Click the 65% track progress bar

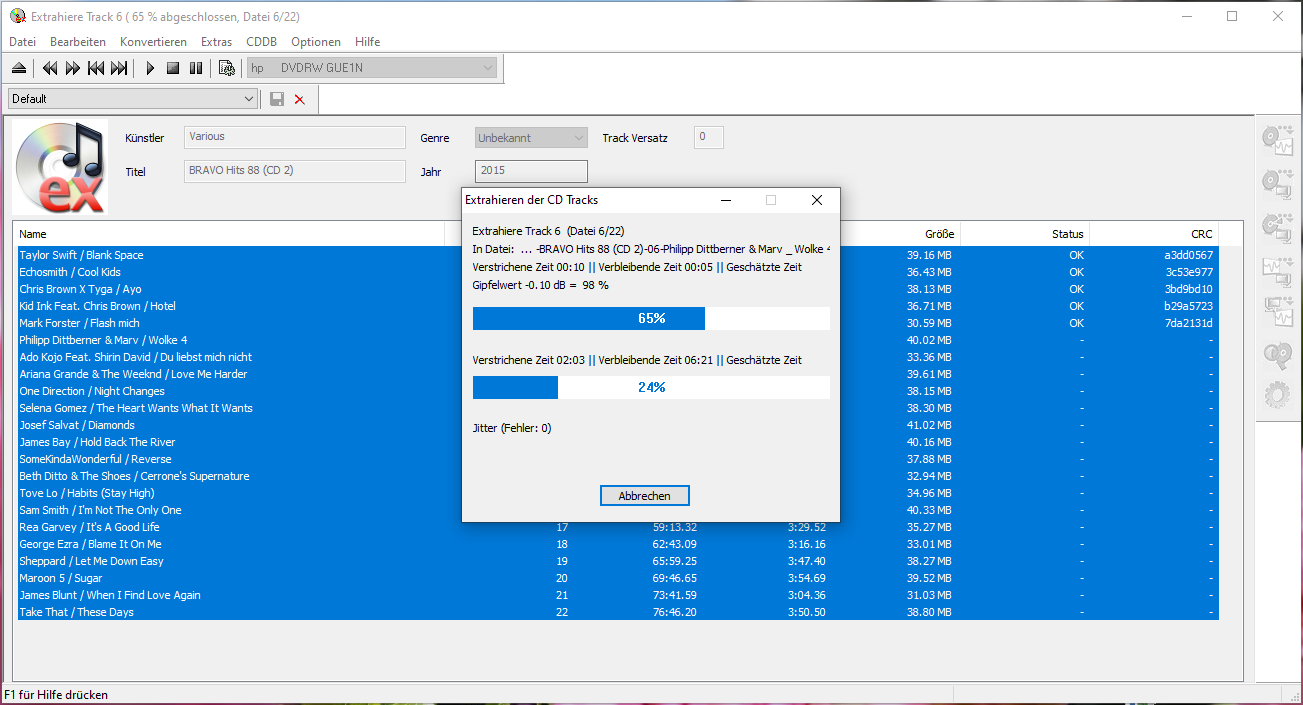(x=651, y=318)
